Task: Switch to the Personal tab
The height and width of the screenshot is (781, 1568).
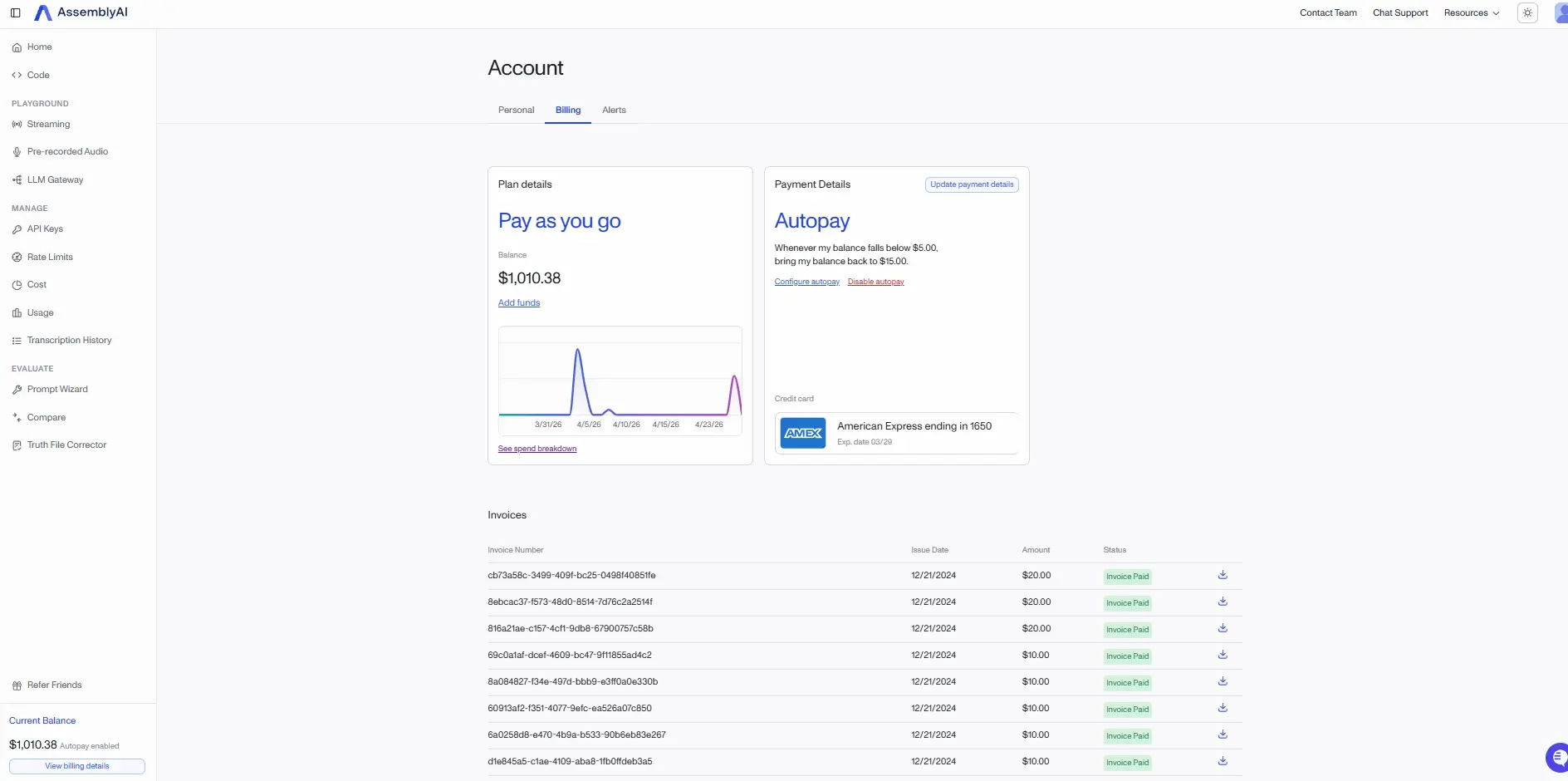Action: [516, 111]
